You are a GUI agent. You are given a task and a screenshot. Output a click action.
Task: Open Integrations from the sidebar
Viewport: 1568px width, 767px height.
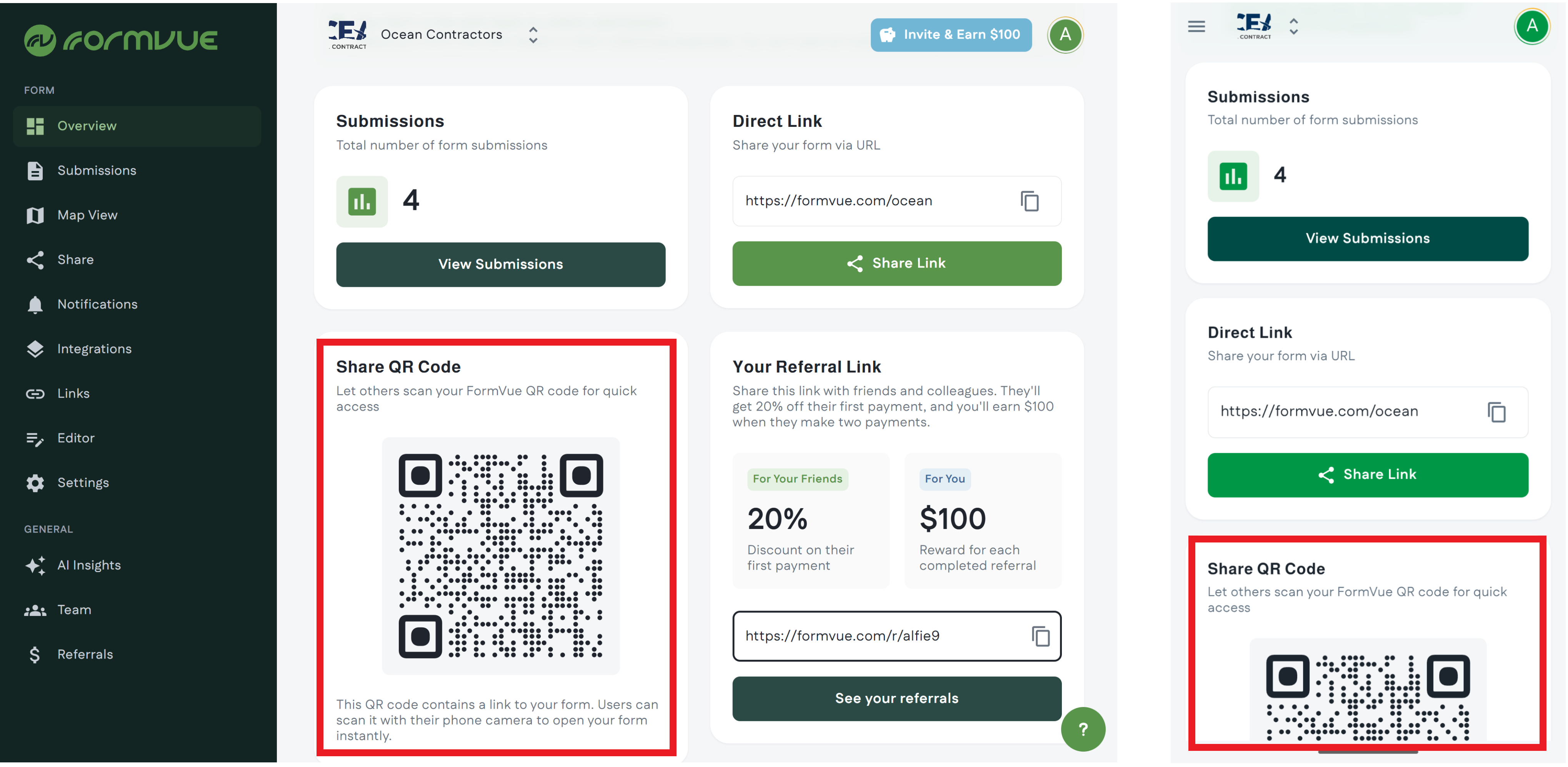35,349
